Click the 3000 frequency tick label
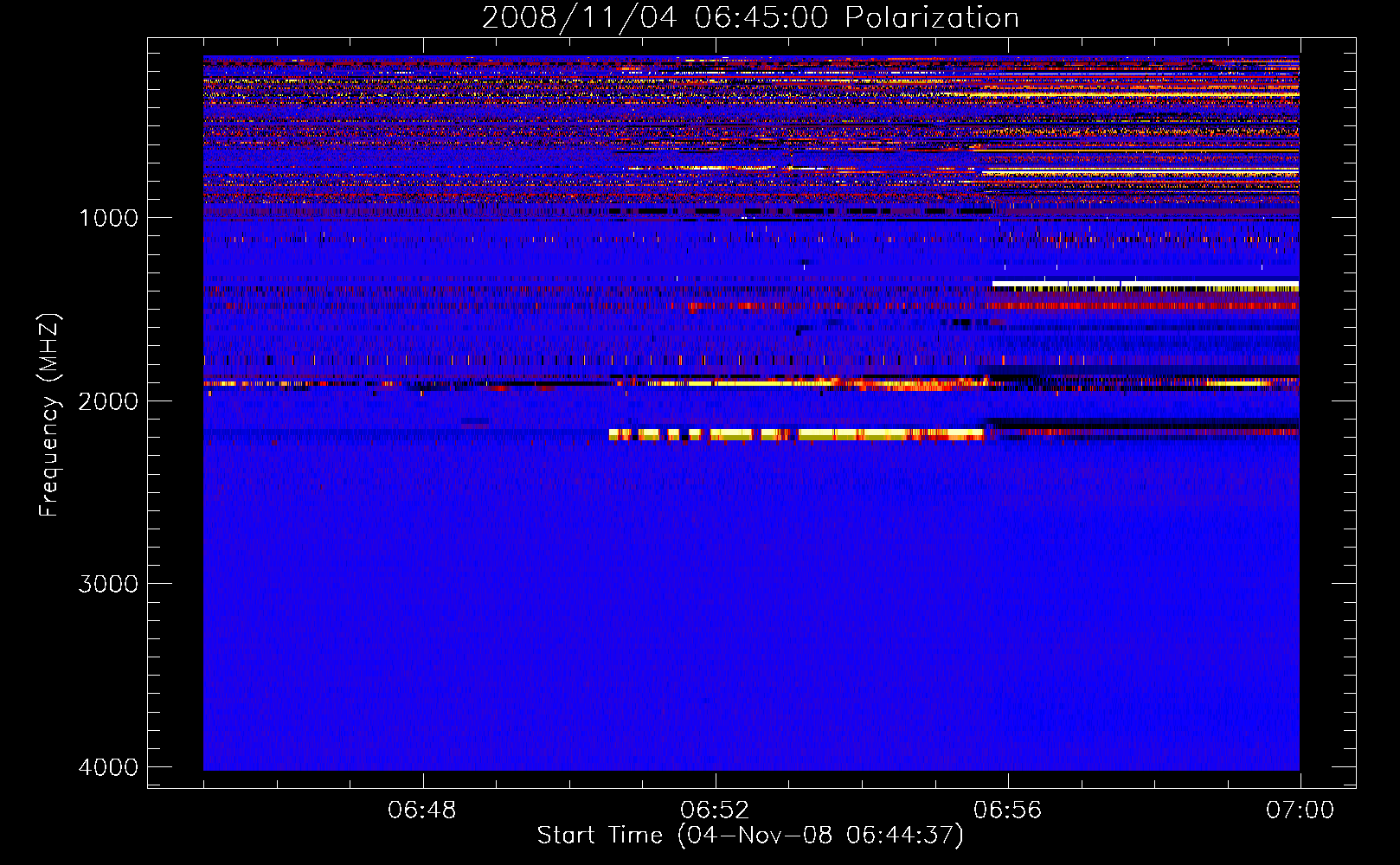The height and width of the screenshot is (865, 1400). coord(108,584)
